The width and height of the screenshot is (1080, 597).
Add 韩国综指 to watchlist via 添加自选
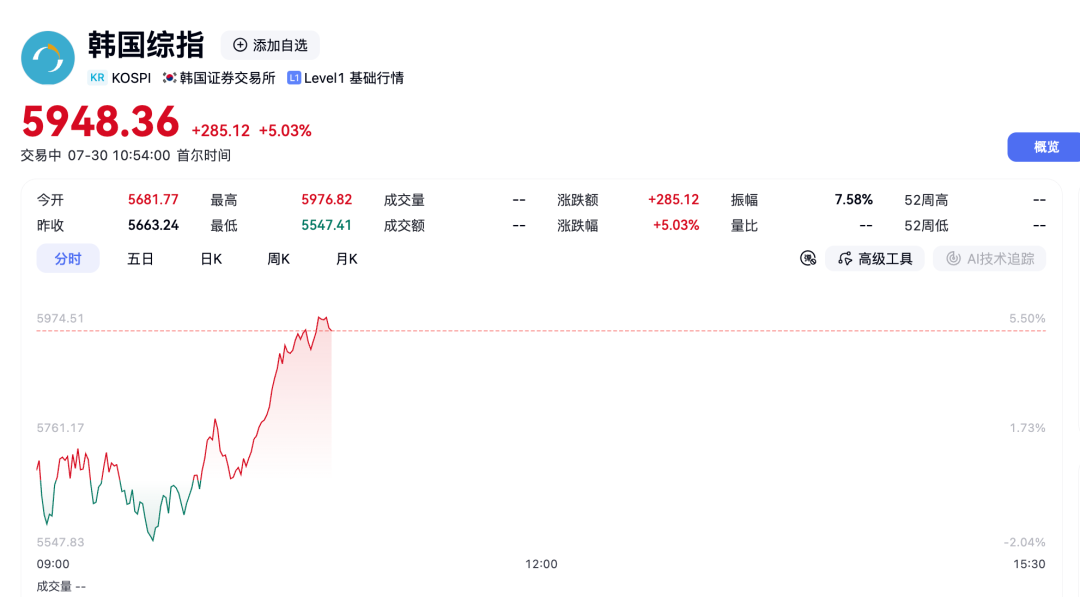click(x=270, y=45)
